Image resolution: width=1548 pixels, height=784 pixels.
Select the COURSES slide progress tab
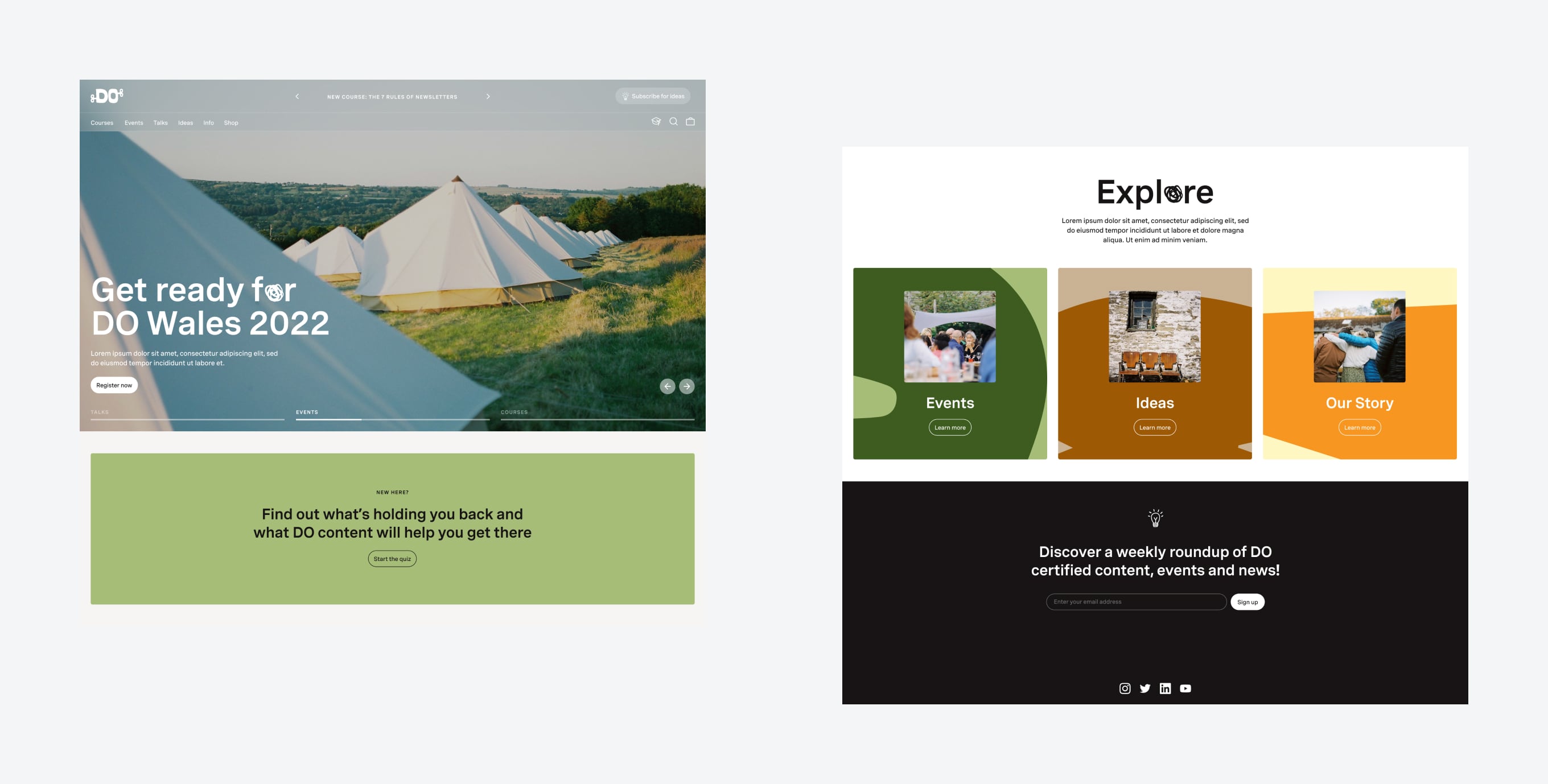click(598, 415)
